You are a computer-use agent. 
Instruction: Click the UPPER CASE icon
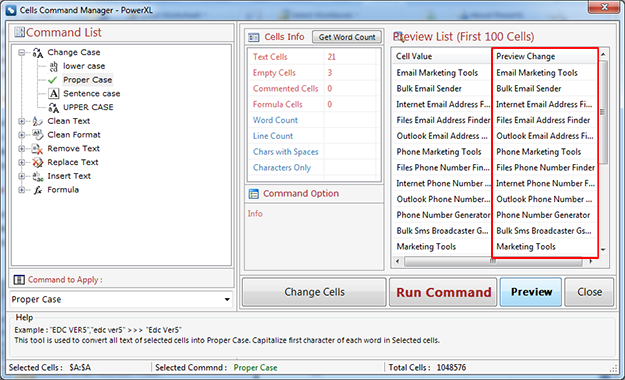pos(53,108)
